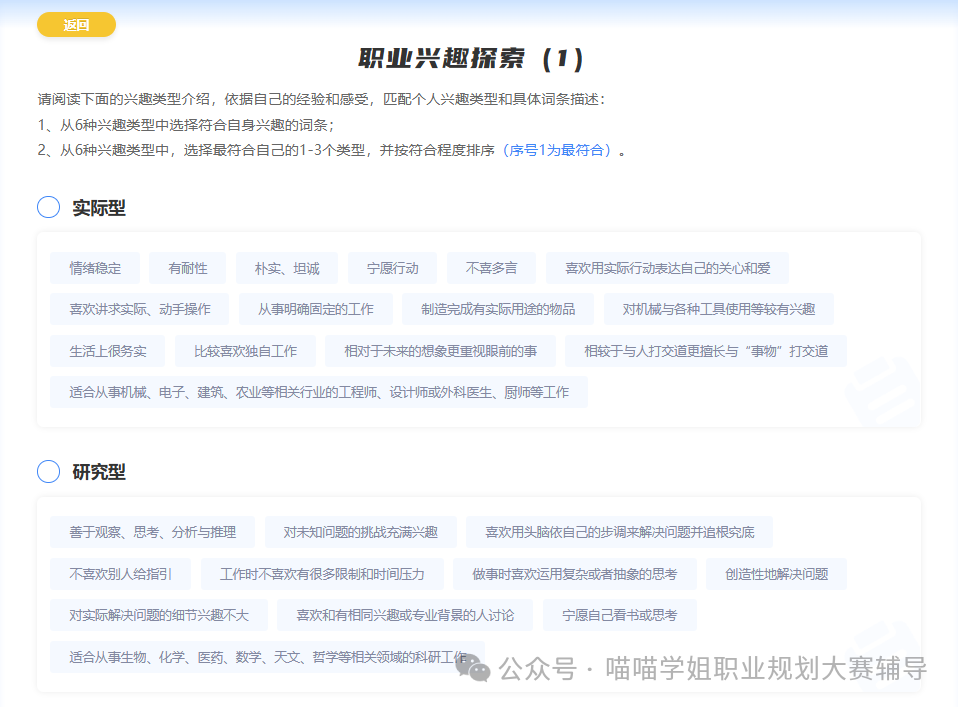The width and height of the screenshot is (958, 707).
Task: Select the 情绪稳定 tag
Action: pyautogui.click(x=95, y=268)
